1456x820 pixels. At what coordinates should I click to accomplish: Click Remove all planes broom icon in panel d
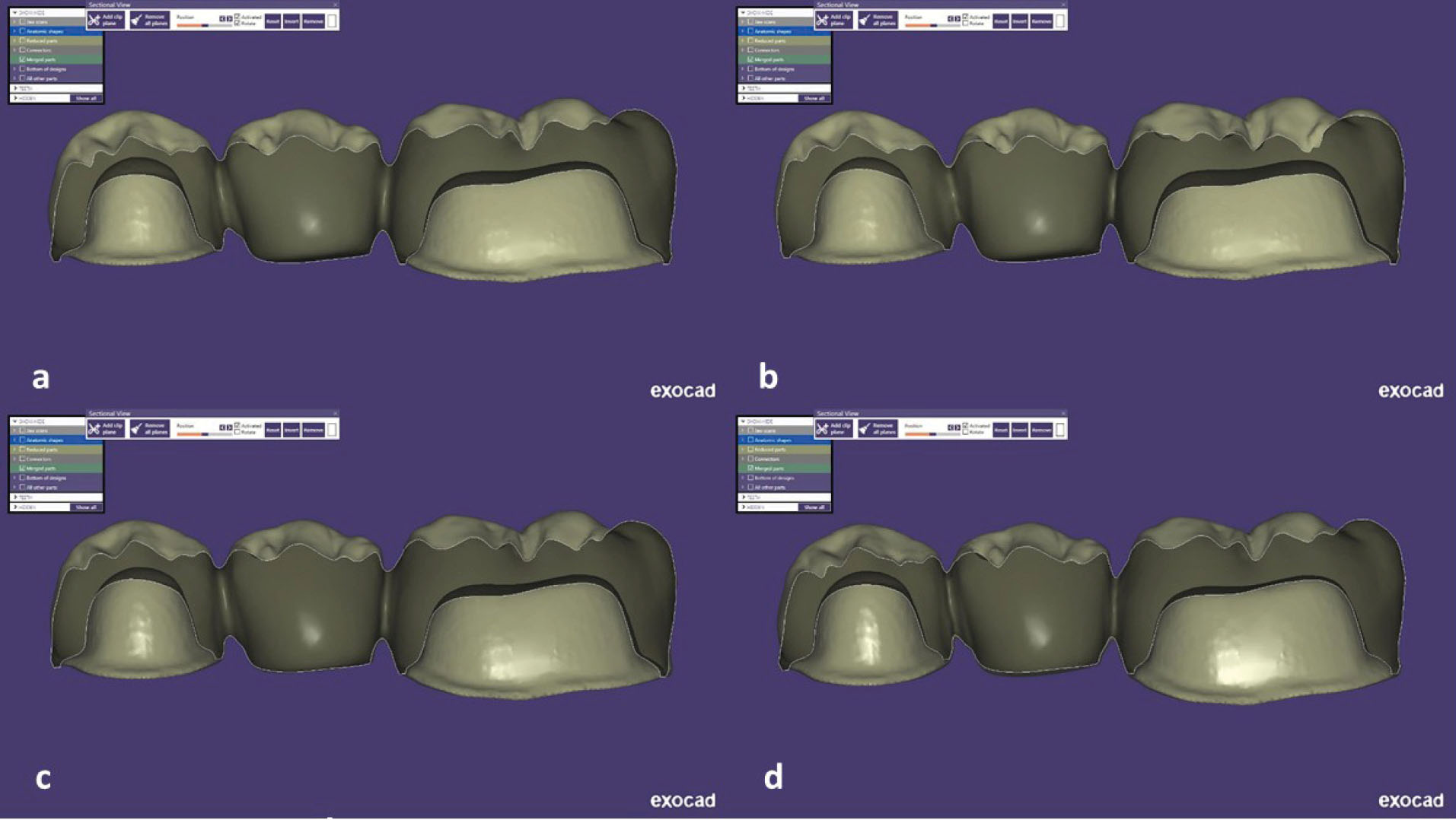865,430
